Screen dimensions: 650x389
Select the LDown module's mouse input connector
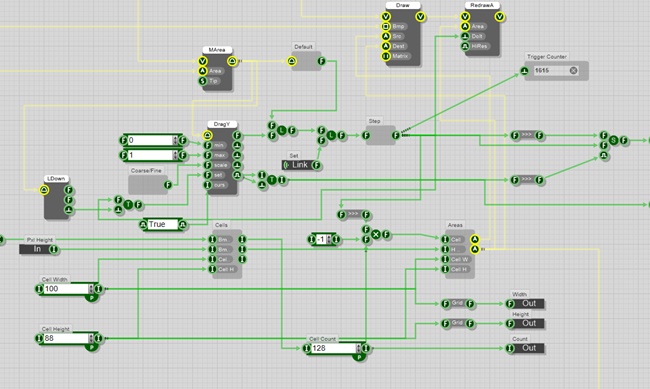coord(44,190)
